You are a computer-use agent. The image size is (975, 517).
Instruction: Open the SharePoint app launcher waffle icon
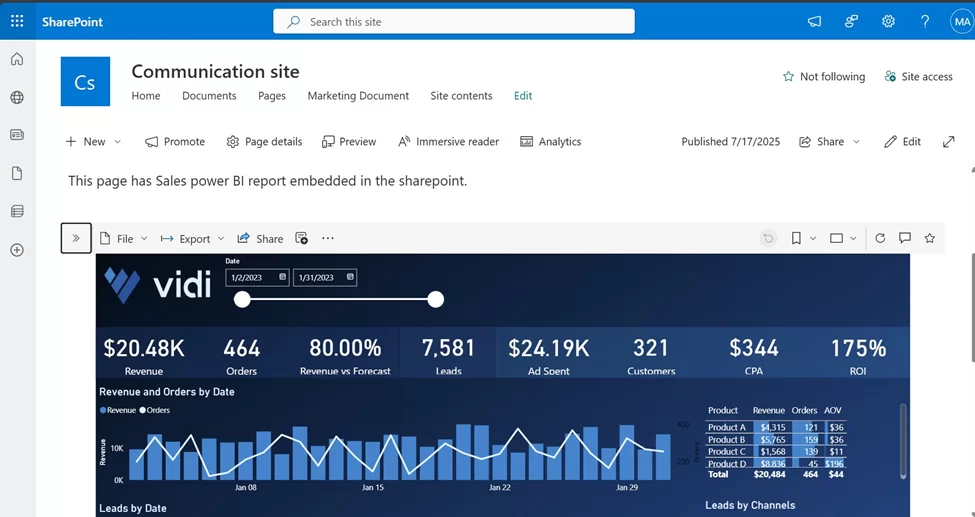click(x=17, y=21)
